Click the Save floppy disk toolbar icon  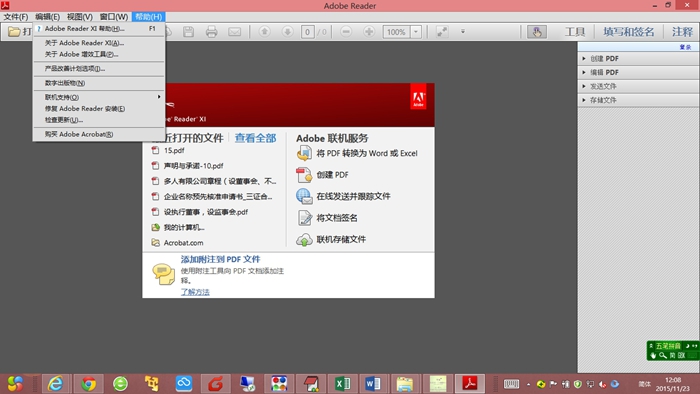[x=188, y=32]
